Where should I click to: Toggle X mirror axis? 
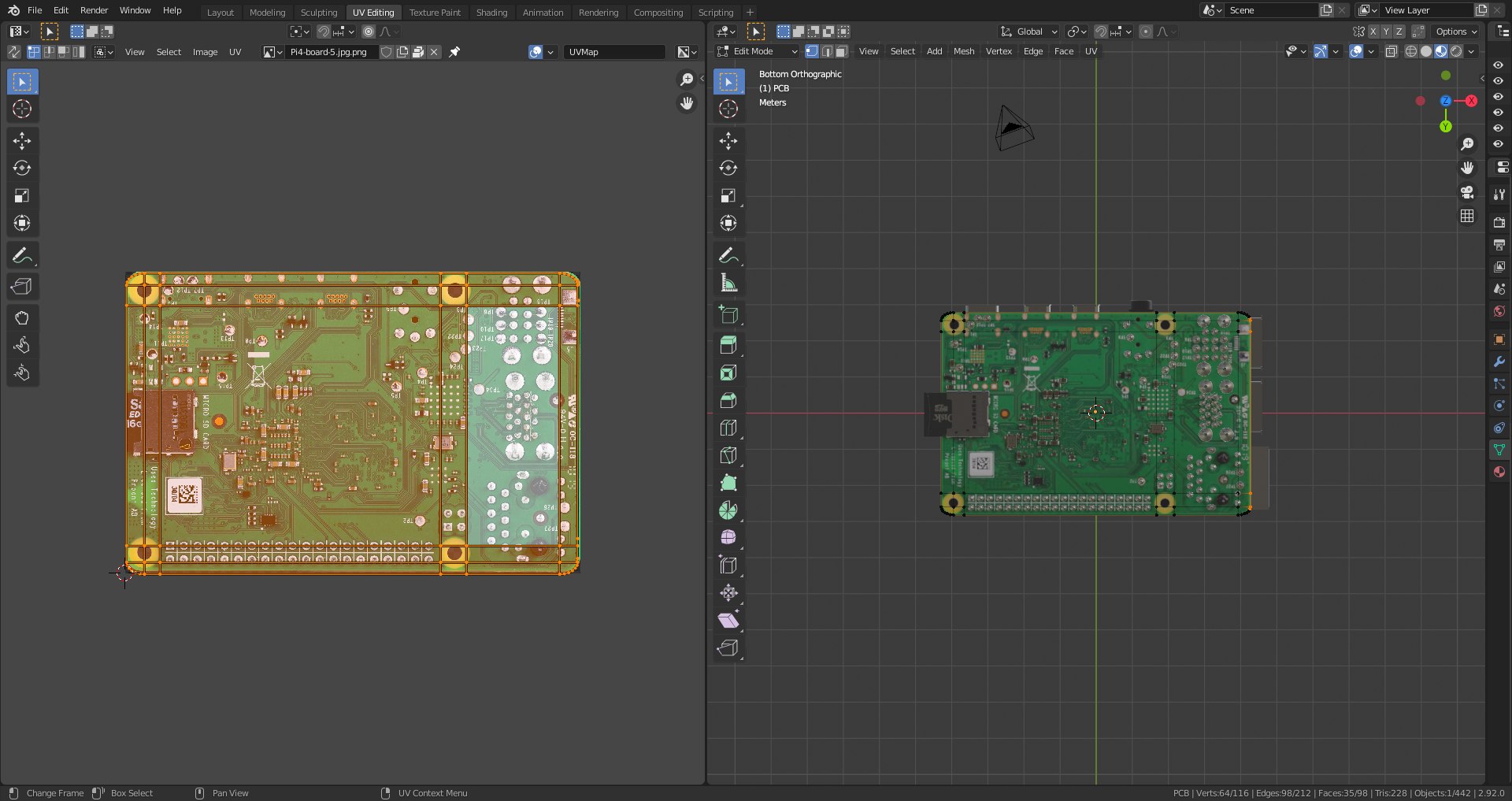1373,32
